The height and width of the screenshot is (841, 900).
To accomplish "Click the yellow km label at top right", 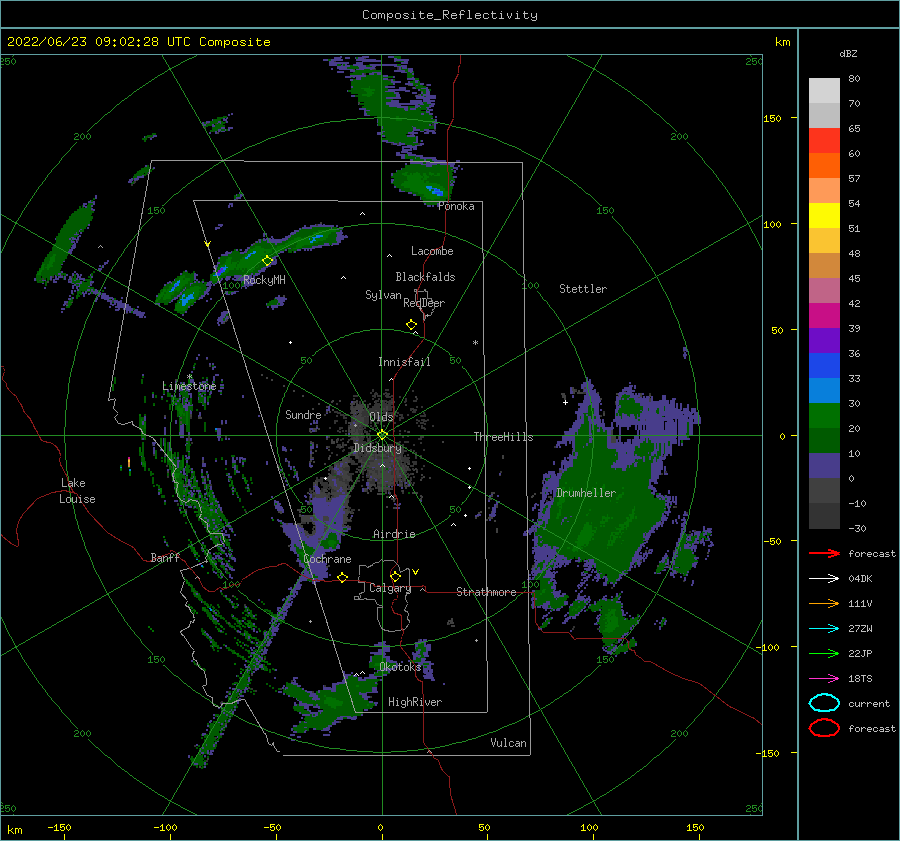I will [782, 42].
